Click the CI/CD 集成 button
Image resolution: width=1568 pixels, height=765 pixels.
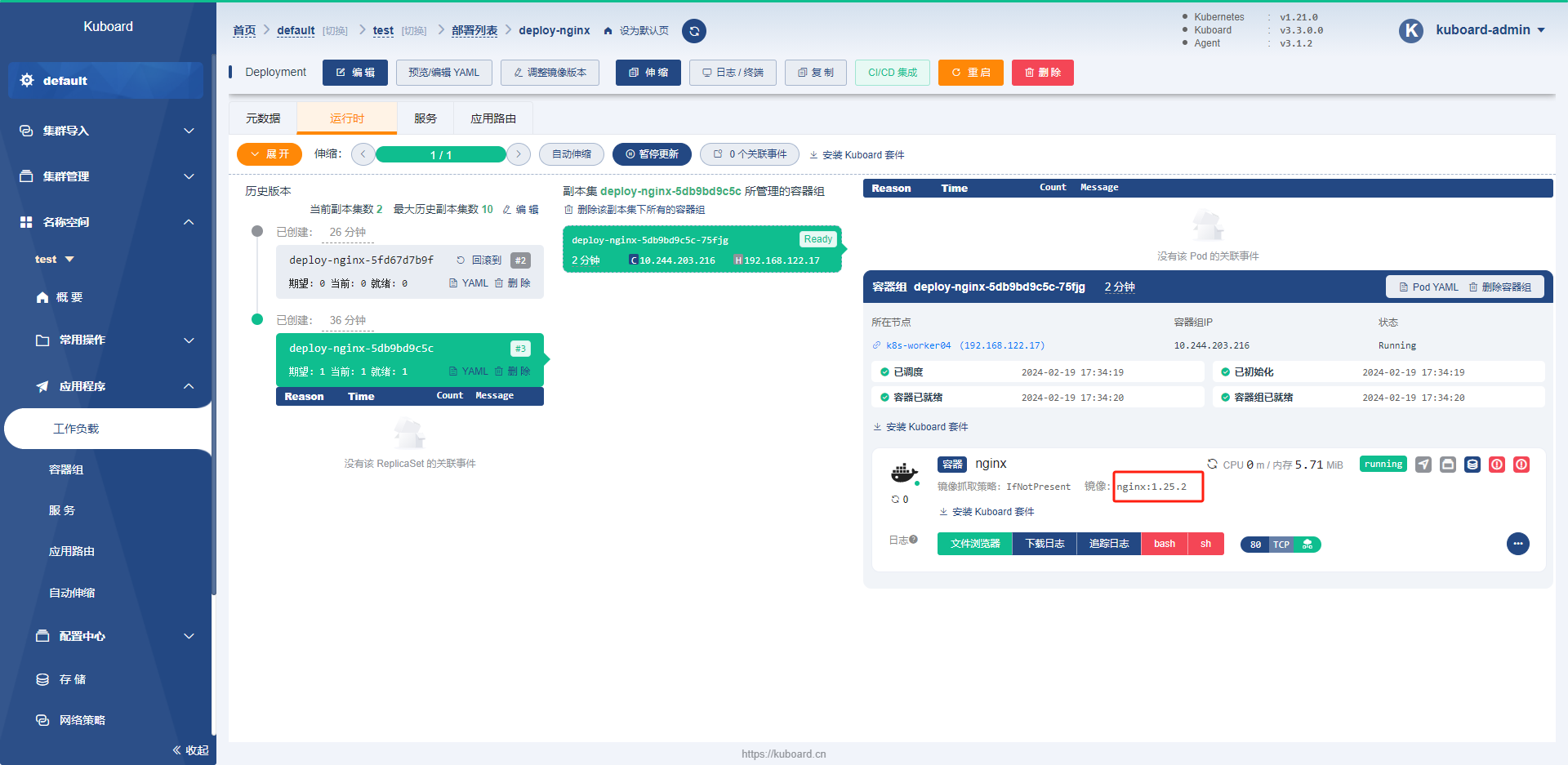pyautogui.click(x=893, y=73)
